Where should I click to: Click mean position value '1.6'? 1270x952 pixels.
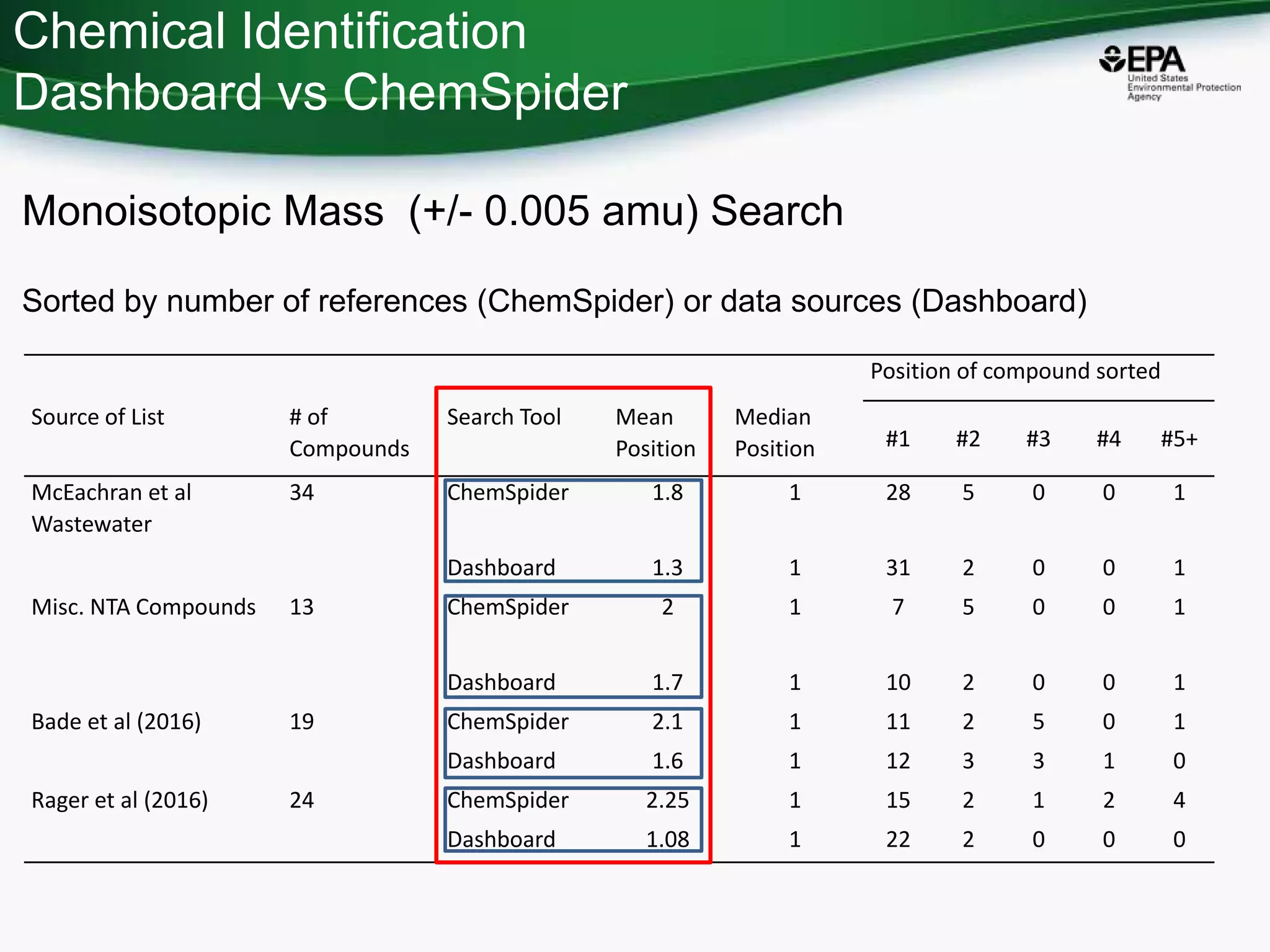667,761
